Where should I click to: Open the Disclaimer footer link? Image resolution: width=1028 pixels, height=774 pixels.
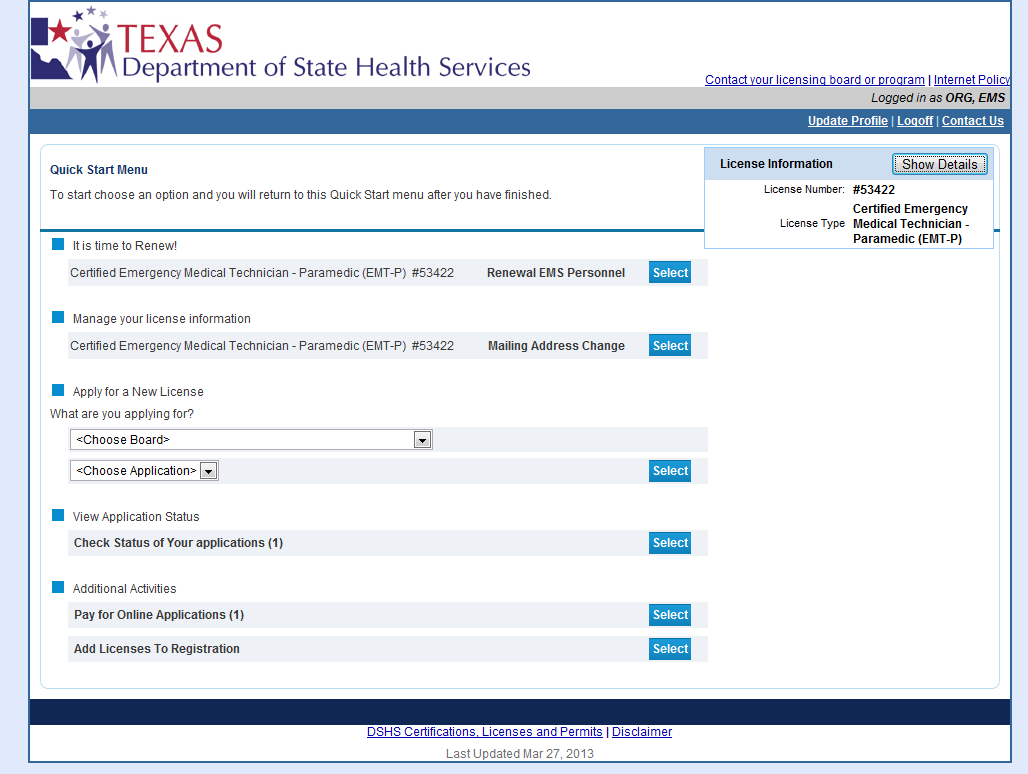(642, 732)
